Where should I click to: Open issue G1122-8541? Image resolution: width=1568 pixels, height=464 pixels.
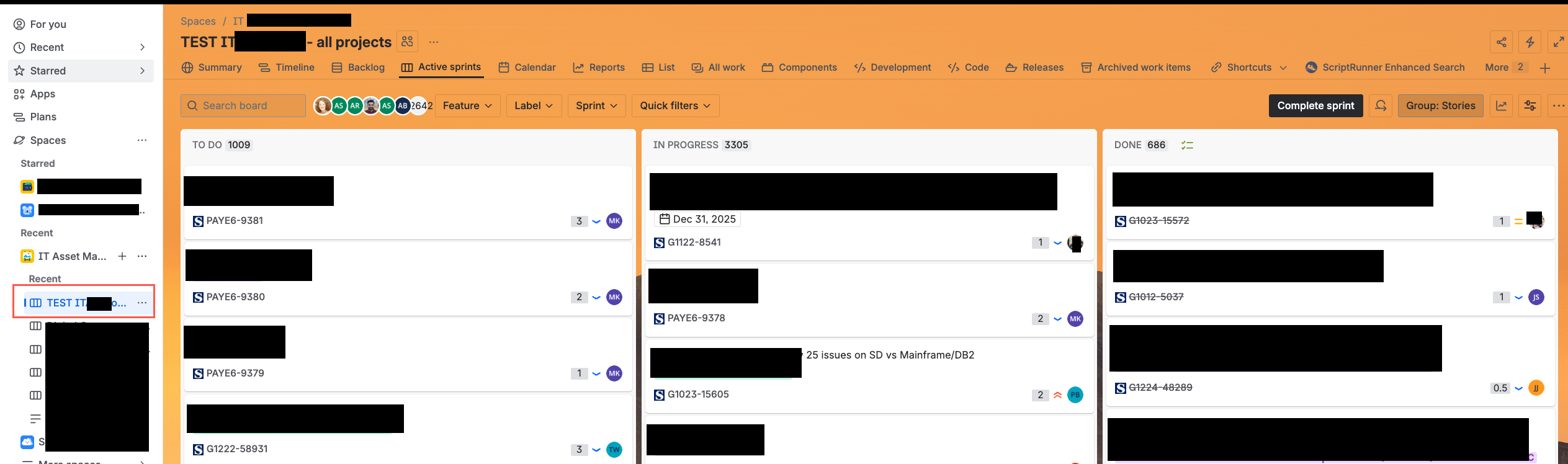point(694,243)
